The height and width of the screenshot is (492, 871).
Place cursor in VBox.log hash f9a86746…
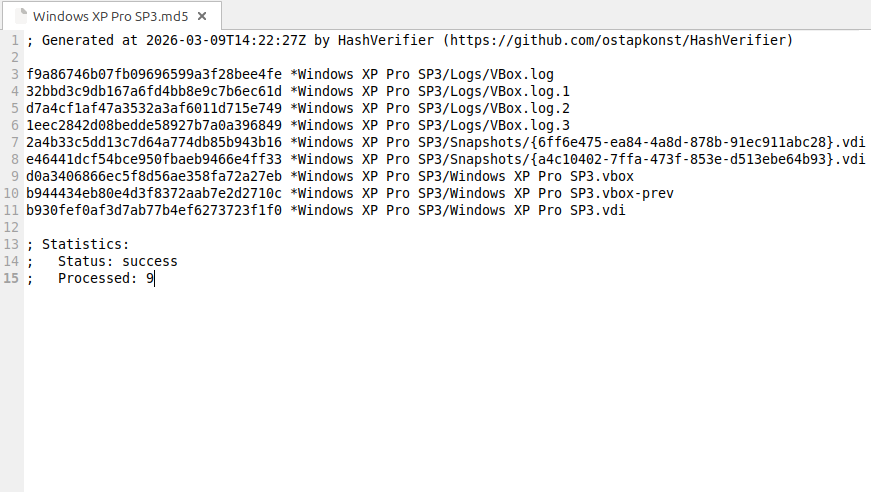[154, 74]
